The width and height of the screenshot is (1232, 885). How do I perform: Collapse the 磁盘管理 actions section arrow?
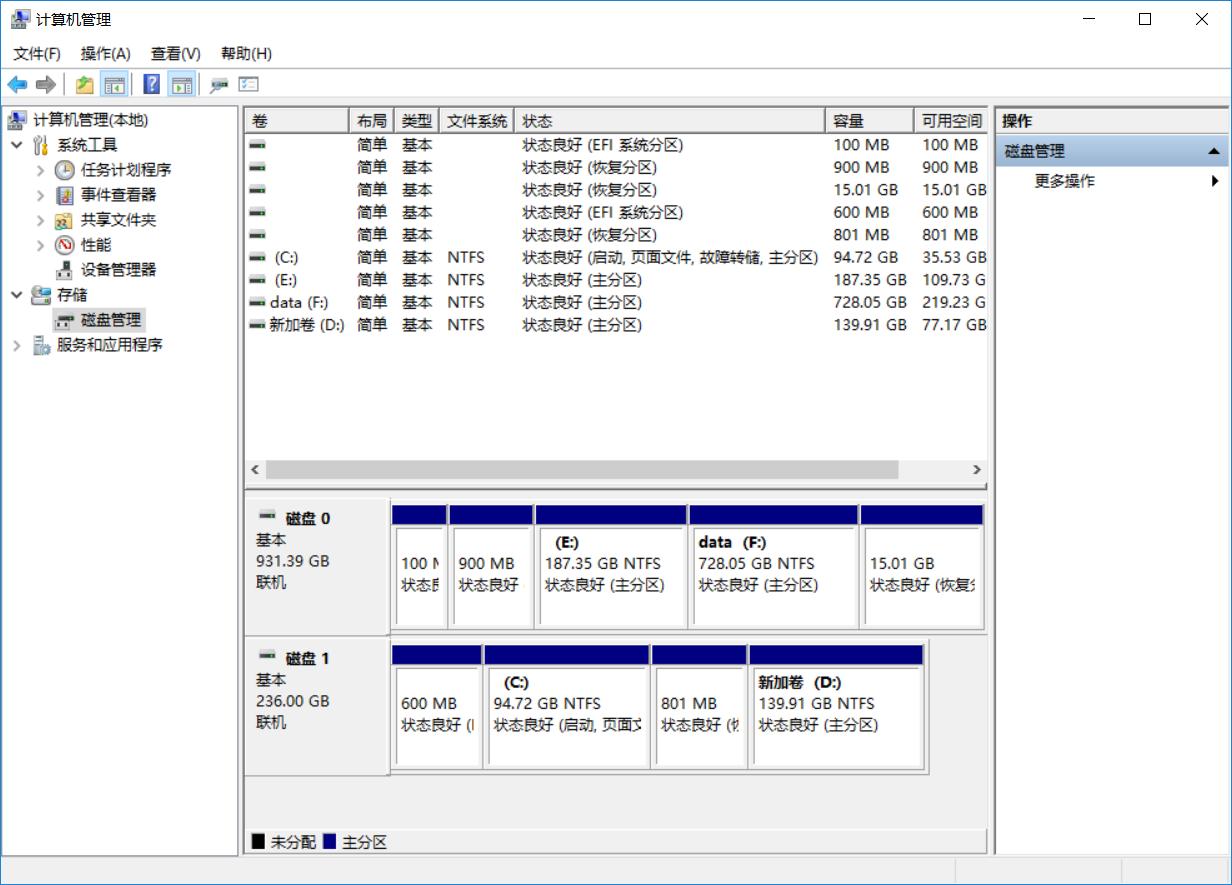point(1213,152)
